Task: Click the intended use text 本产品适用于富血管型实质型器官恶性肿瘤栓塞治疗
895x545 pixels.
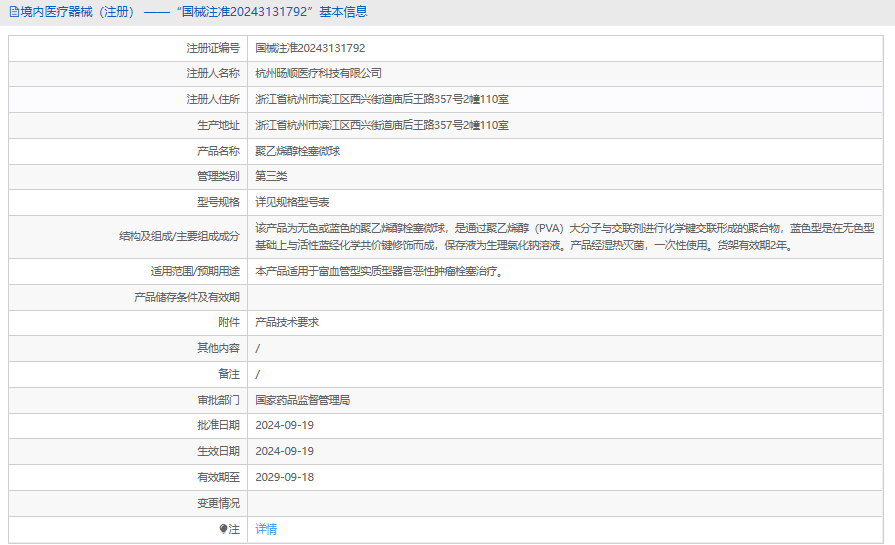Action: click(x=379, y=271)
